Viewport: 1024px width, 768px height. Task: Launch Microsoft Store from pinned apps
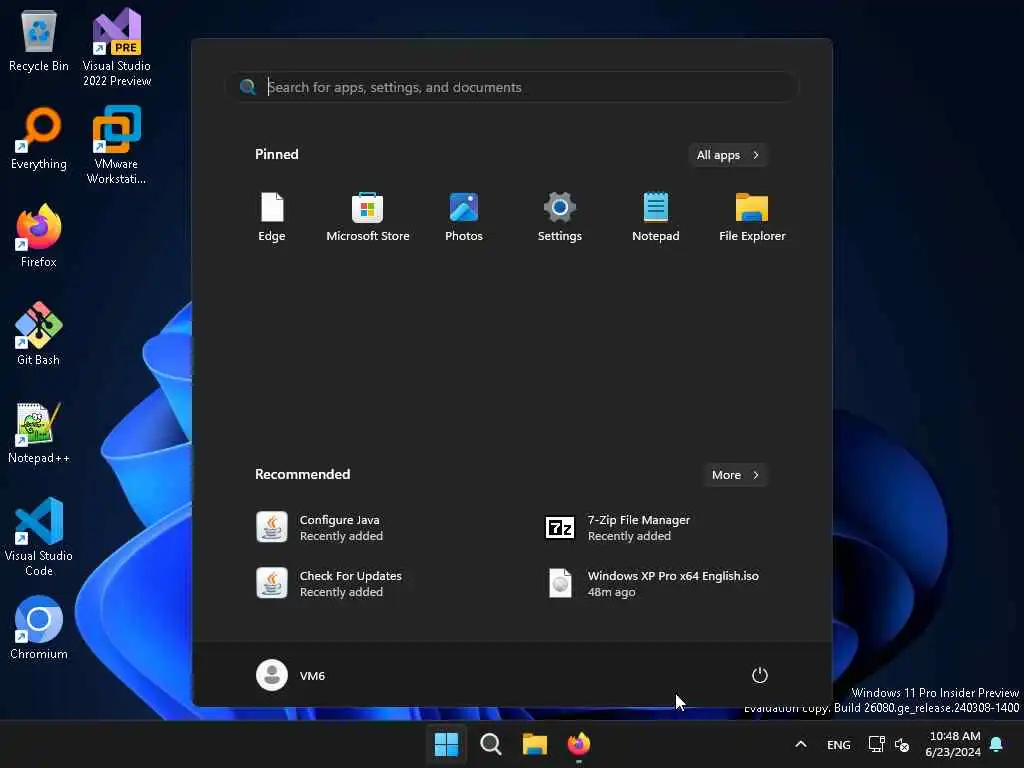(x=368, y=217)
